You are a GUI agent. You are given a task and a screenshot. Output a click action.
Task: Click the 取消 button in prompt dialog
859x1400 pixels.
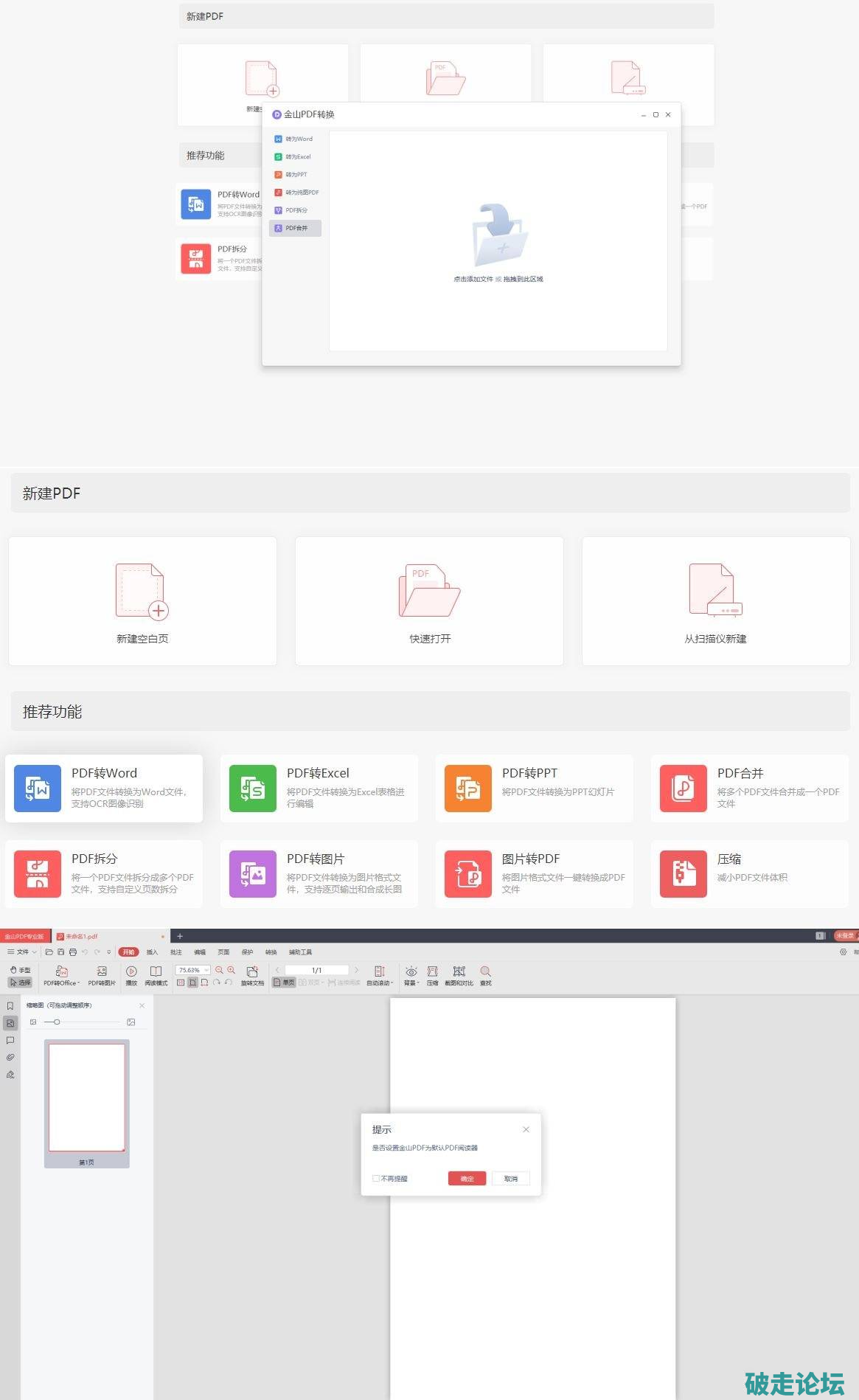click(x=510, y=1179)
